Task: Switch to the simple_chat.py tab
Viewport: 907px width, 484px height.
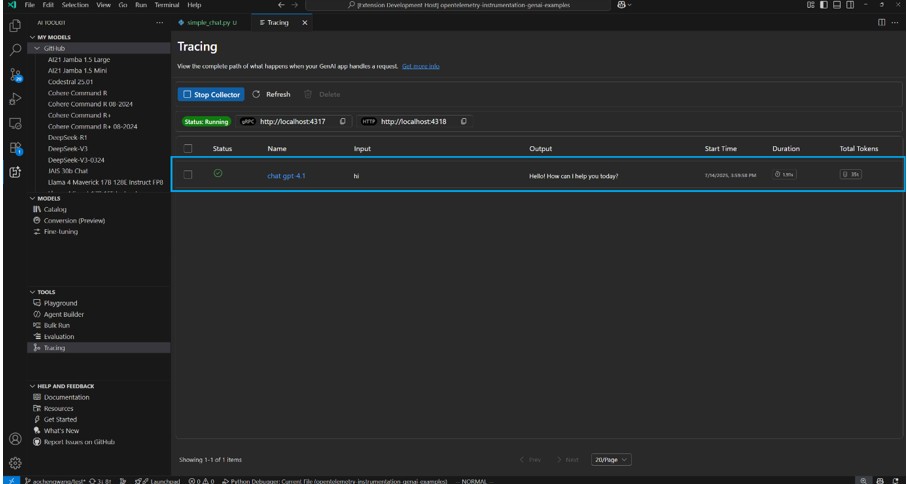Action: click(x=210, y=22)
